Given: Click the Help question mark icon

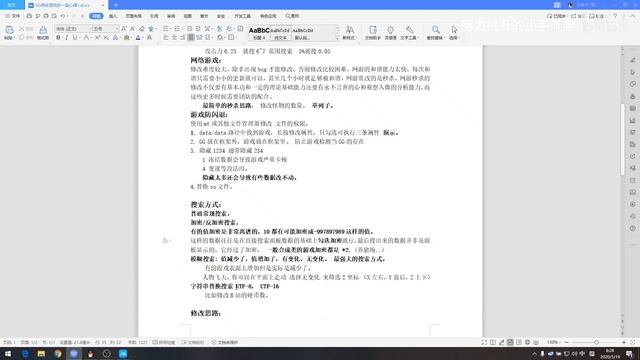Looking at the screenshot, I should point(615,16).
